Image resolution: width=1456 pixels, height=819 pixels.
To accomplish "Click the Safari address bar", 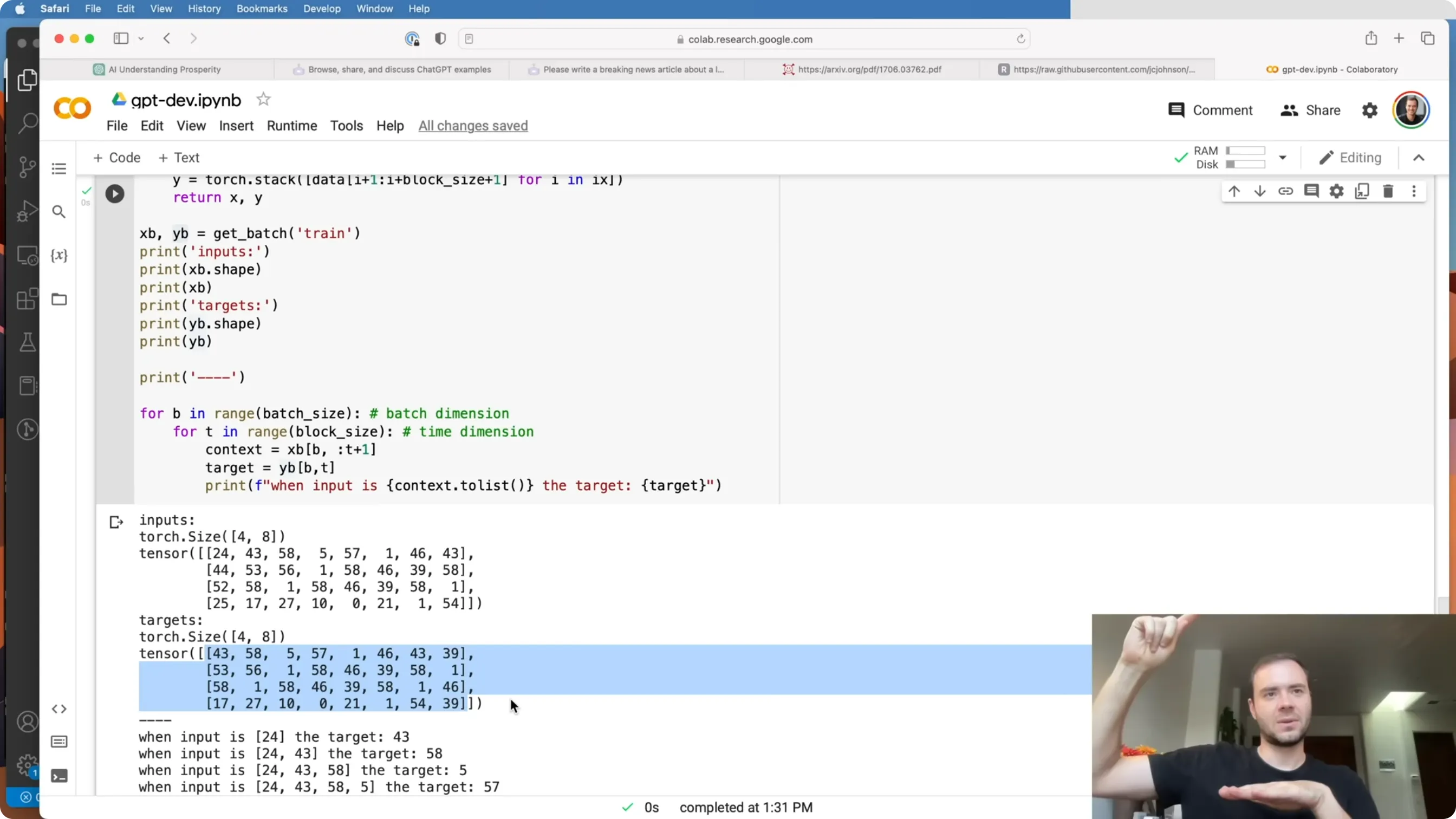I will tap(744, 39).
